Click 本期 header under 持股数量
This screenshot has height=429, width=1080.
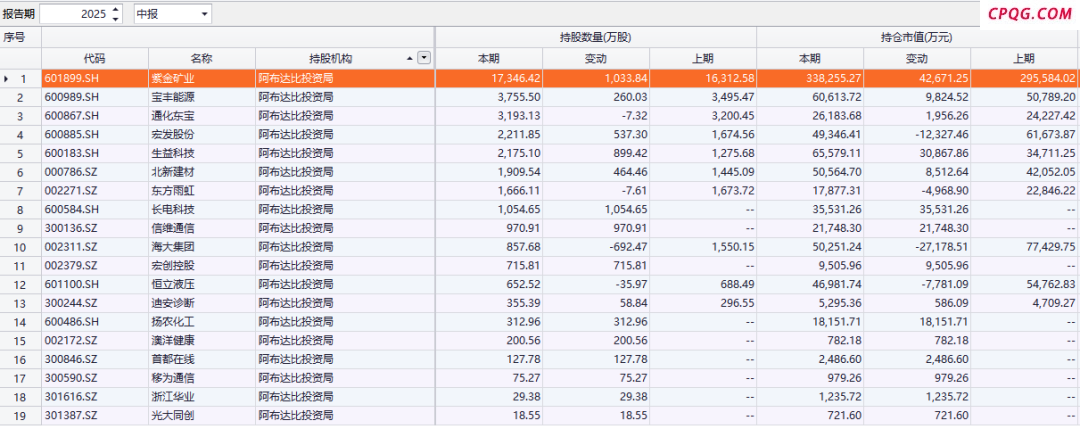click(x=488, y=59)
